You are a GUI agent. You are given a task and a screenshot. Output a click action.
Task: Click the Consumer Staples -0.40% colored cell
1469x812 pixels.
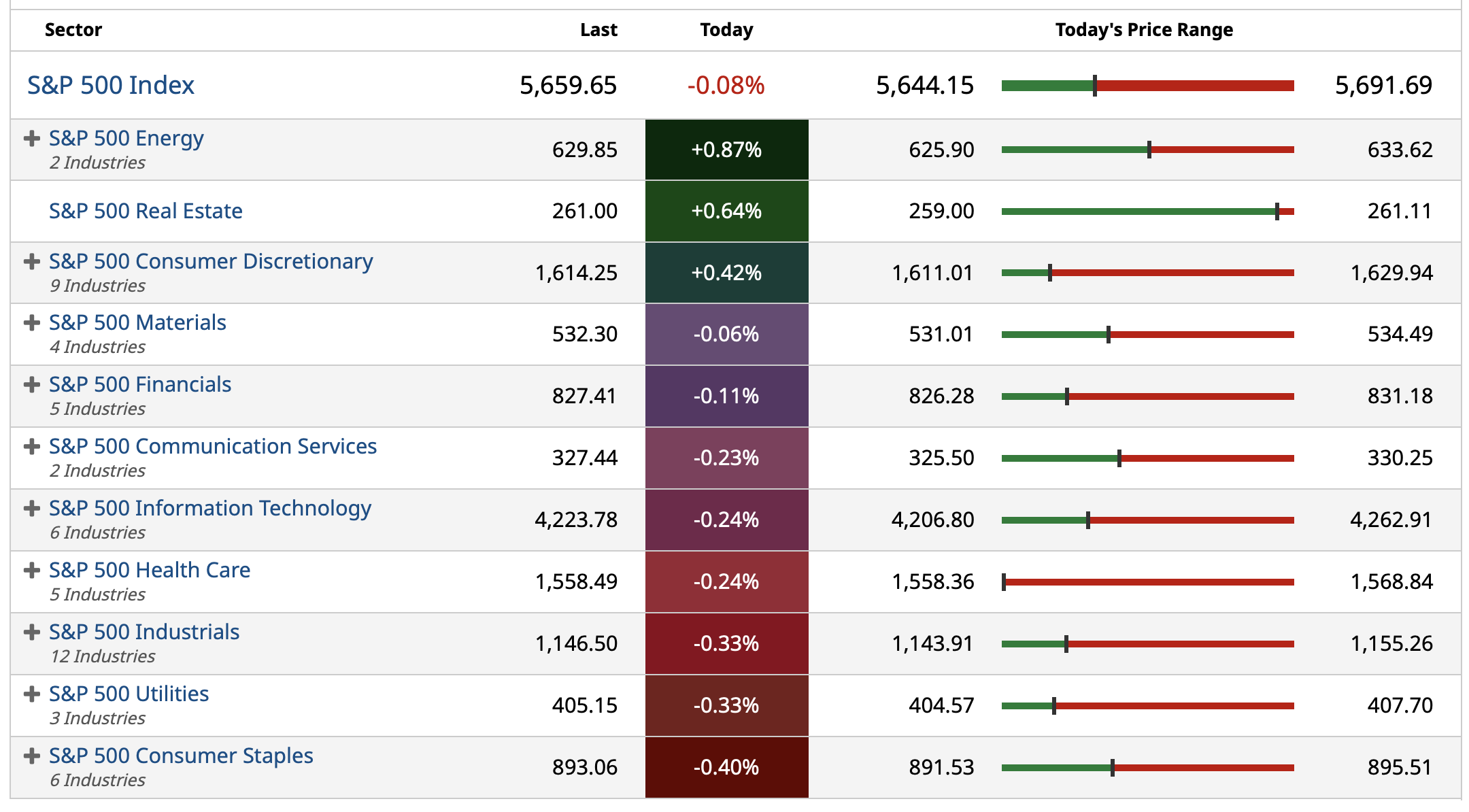726,768
